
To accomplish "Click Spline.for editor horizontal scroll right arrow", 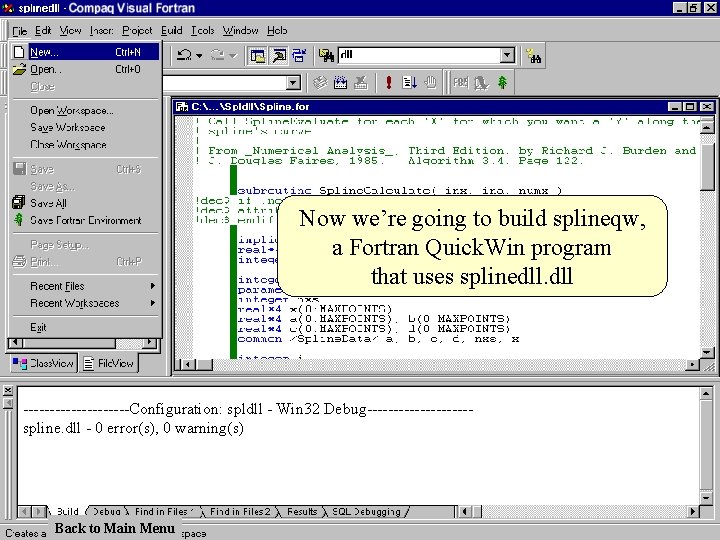I will (x=692, y=365).
